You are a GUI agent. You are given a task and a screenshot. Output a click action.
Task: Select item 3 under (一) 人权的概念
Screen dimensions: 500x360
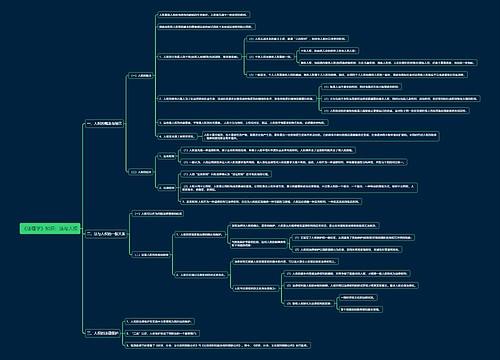coord(243,123)
